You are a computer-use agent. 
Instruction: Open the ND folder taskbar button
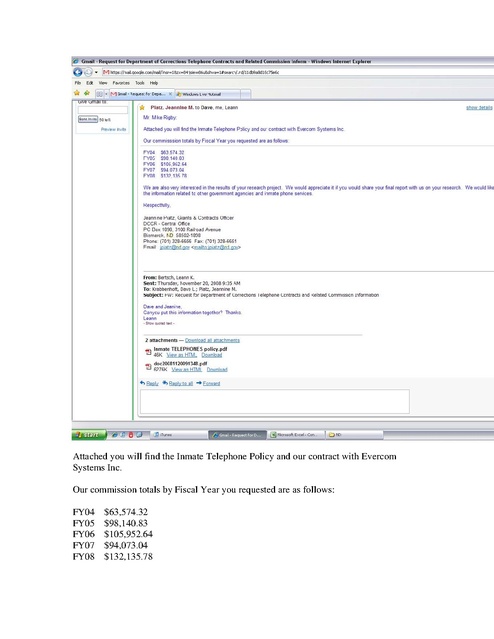coord(355,435)
